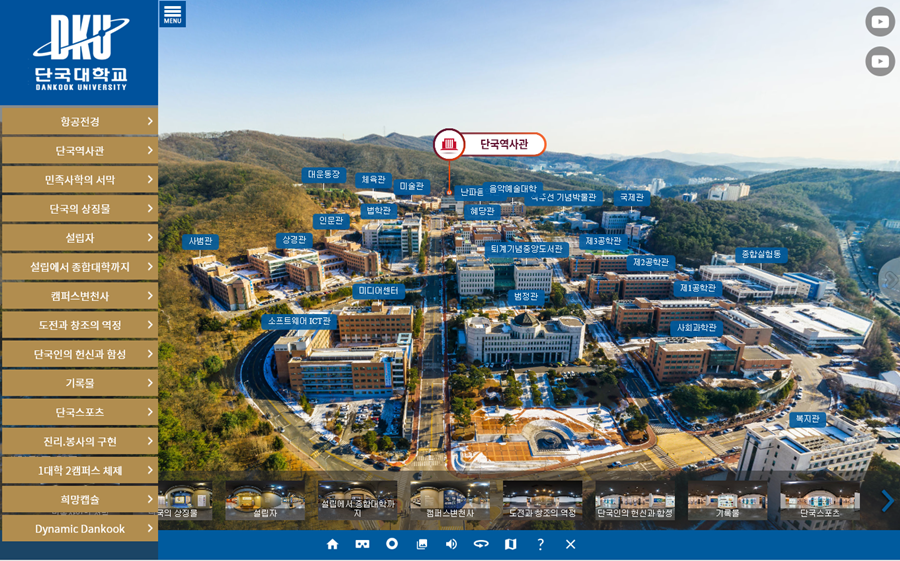
Task: Click the 음악예술대학 building label
Action: (x=513, y=189)
